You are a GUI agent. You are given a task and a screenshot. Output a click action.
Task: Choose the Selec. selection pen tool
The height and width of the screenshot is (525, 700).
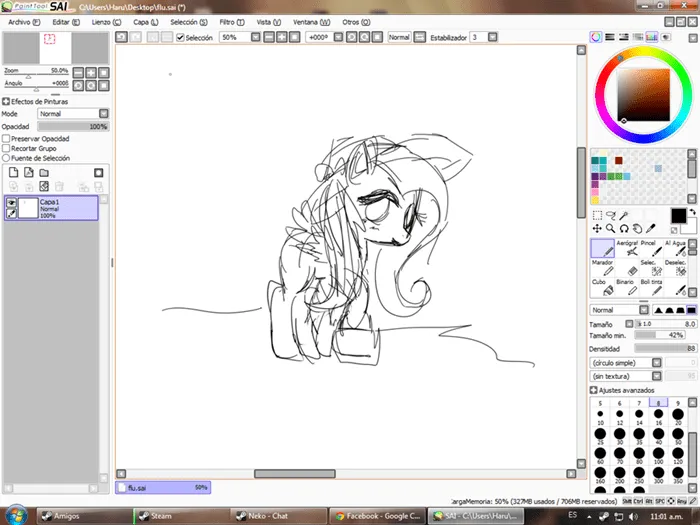(x=651, y=268)
